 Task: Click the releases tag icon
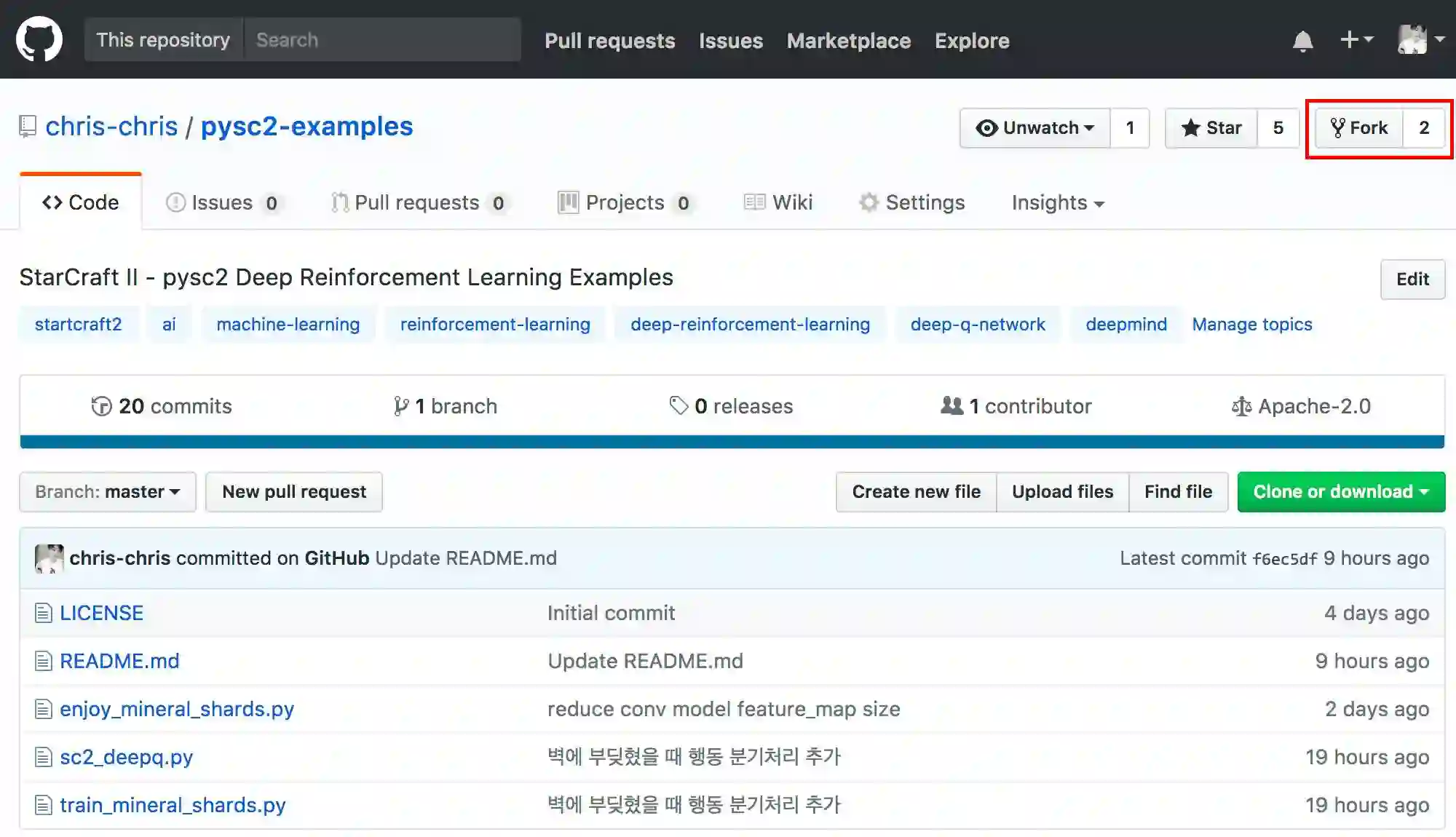[x=678, y=405]
